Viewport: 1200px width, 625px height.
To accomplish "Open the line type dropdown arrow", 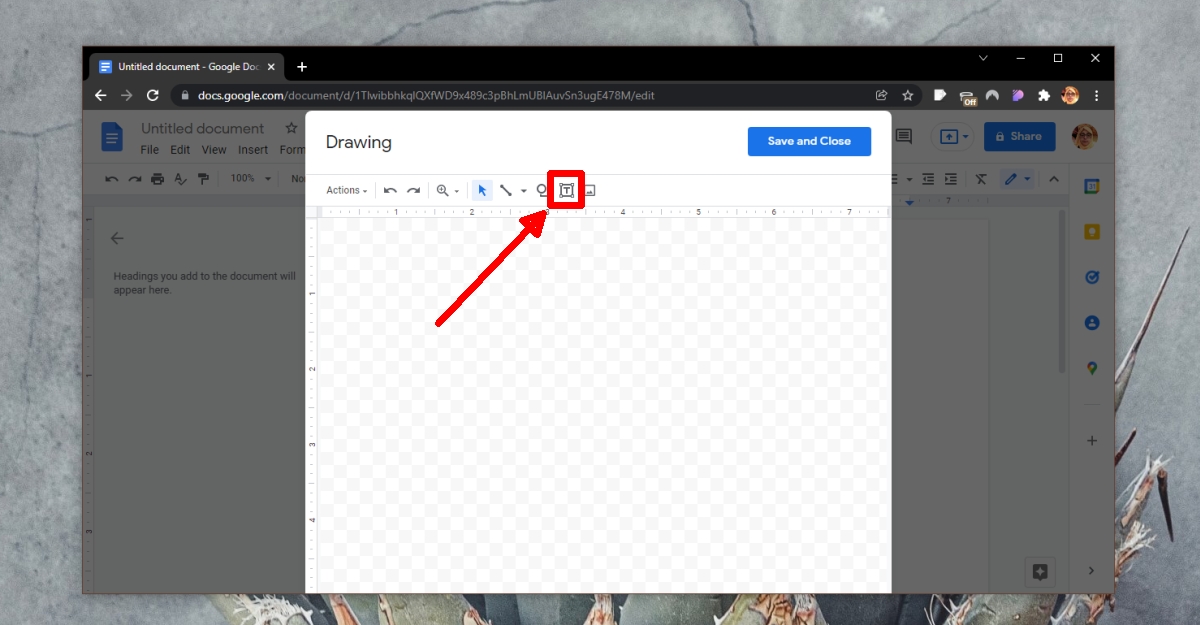I will 524,190.
